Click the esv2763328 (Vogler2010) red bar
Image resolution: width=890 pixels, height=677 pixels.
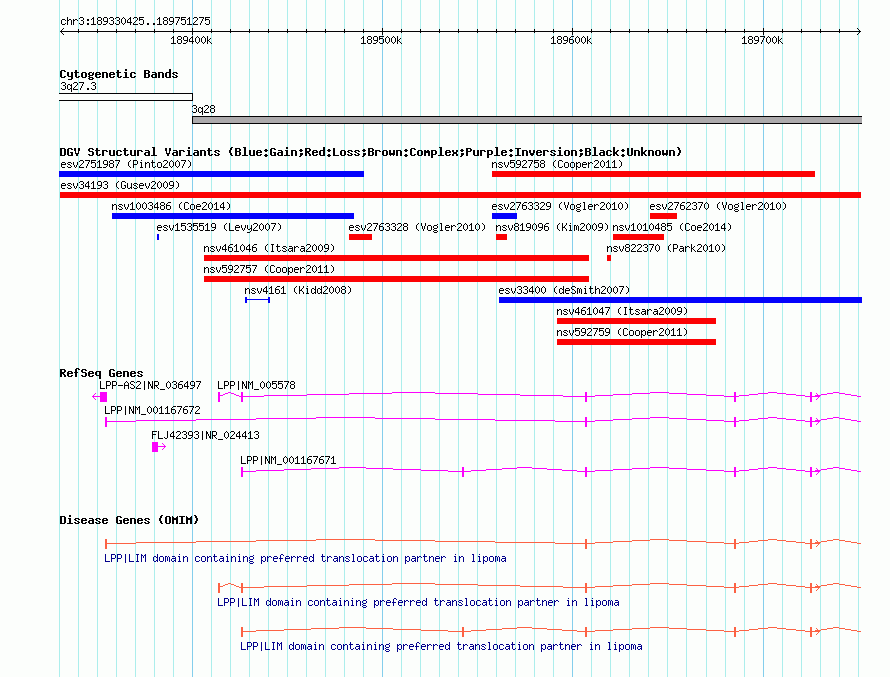click(x=360, y=237)
